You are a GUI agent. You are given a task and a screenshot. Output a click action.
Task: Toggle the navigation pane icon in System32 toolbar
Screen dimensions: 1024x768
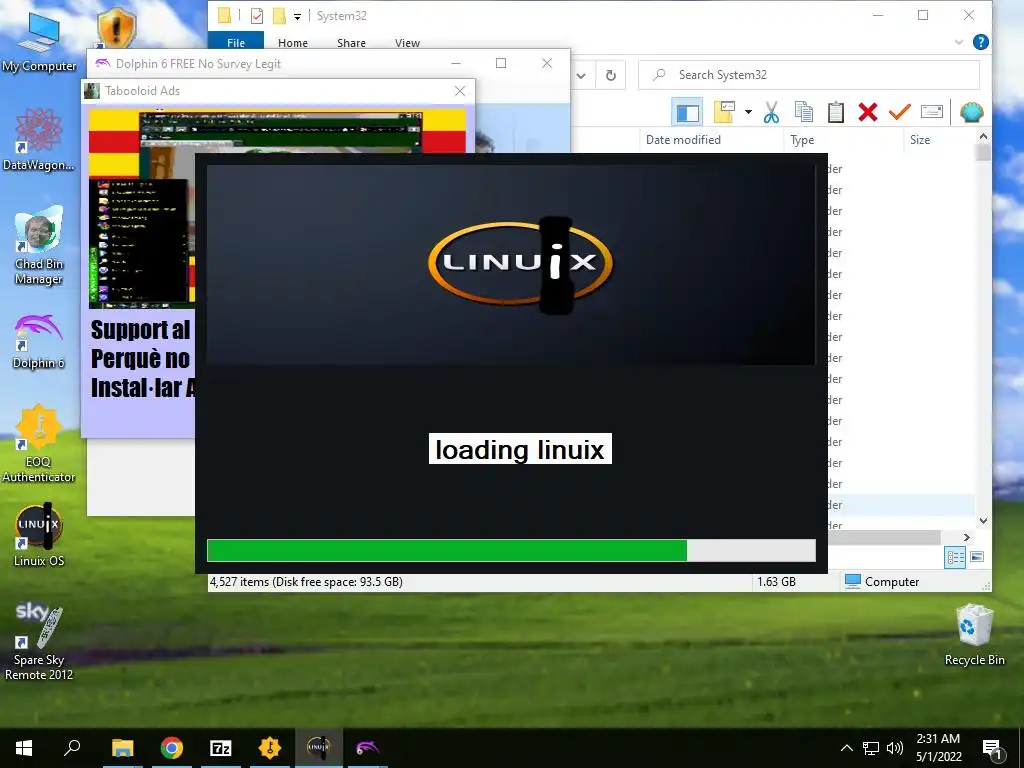pyautogui.click(x=687, y=112)
